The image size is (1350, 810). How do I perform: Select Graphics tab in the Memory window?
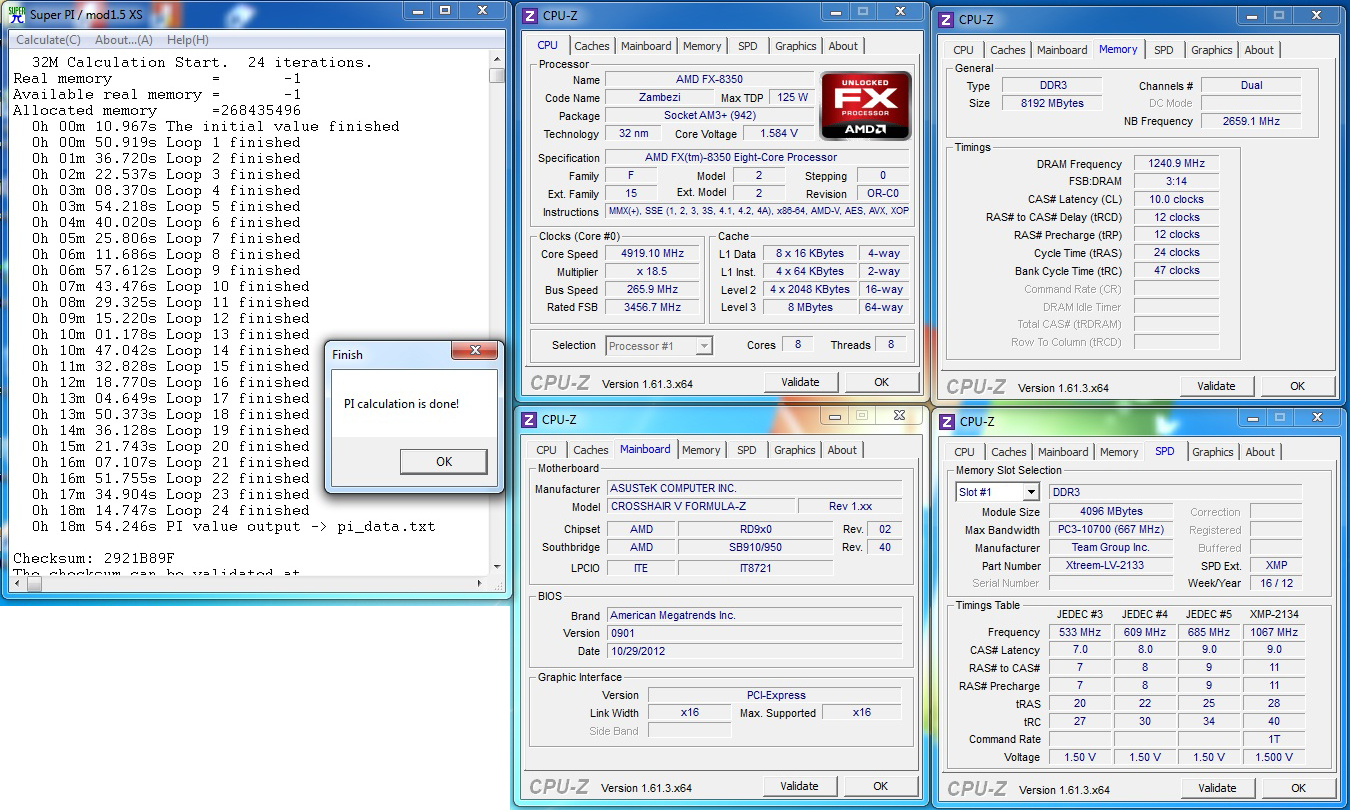[x=1212, y=50]
